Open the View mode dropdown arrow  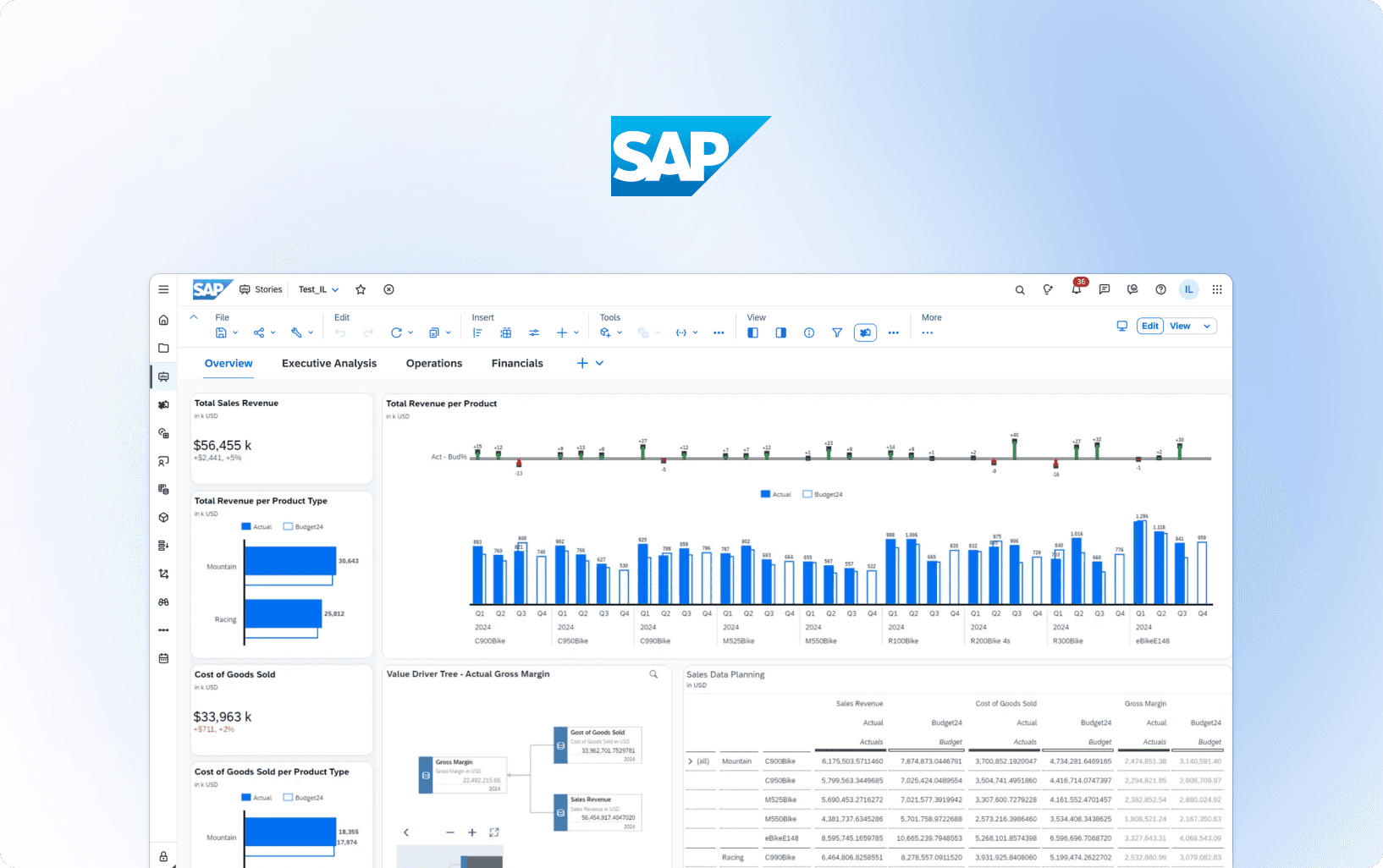click(1207, 326)
